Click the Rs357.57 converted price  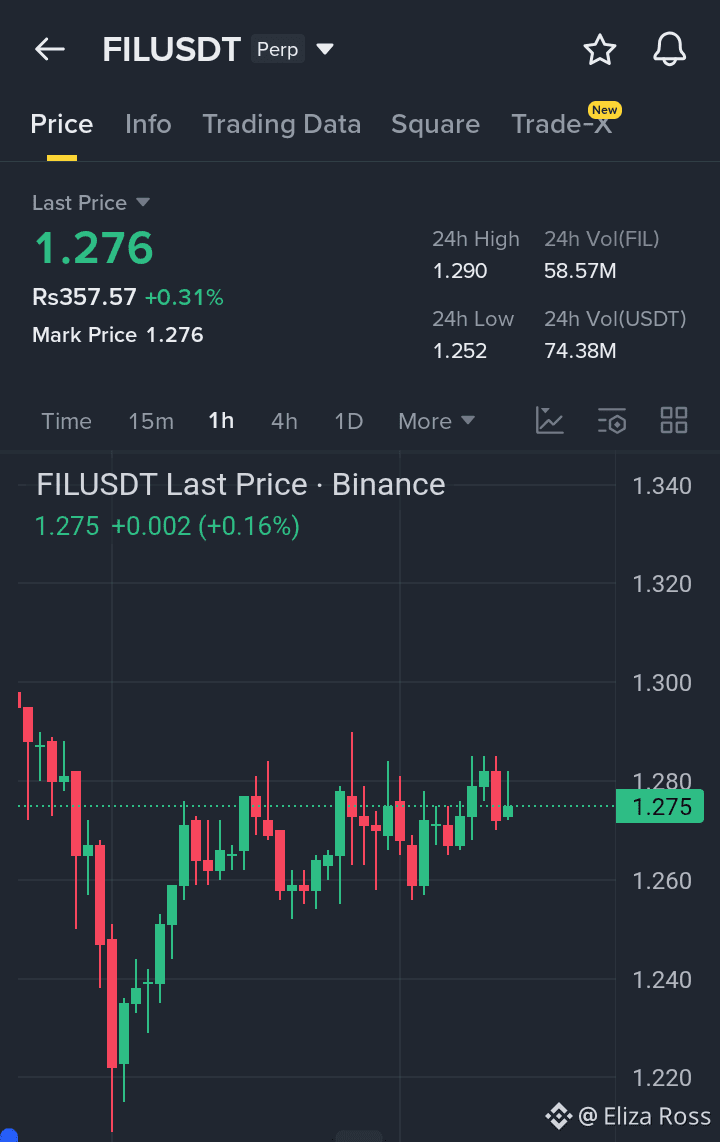(x=84, y=296)
